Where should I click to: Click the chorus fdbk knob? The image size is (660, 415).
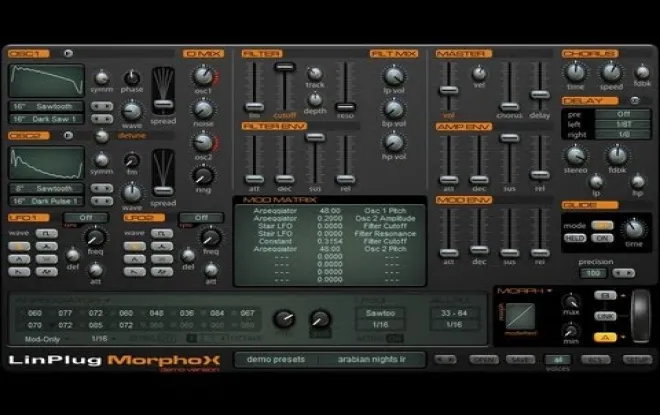[642, 72]
